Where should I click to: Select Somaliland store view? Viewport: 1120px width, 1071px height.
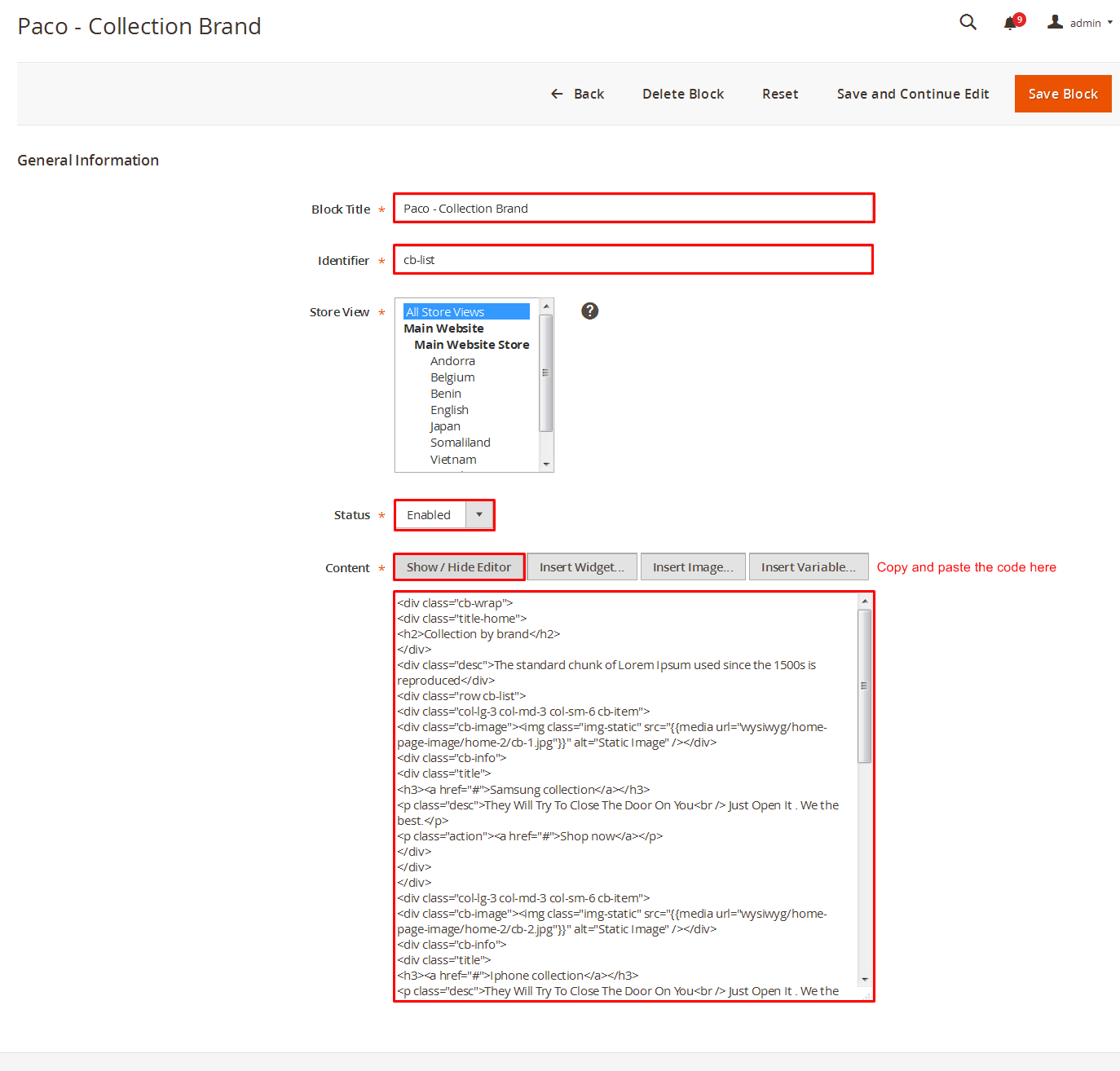(461, 443)
